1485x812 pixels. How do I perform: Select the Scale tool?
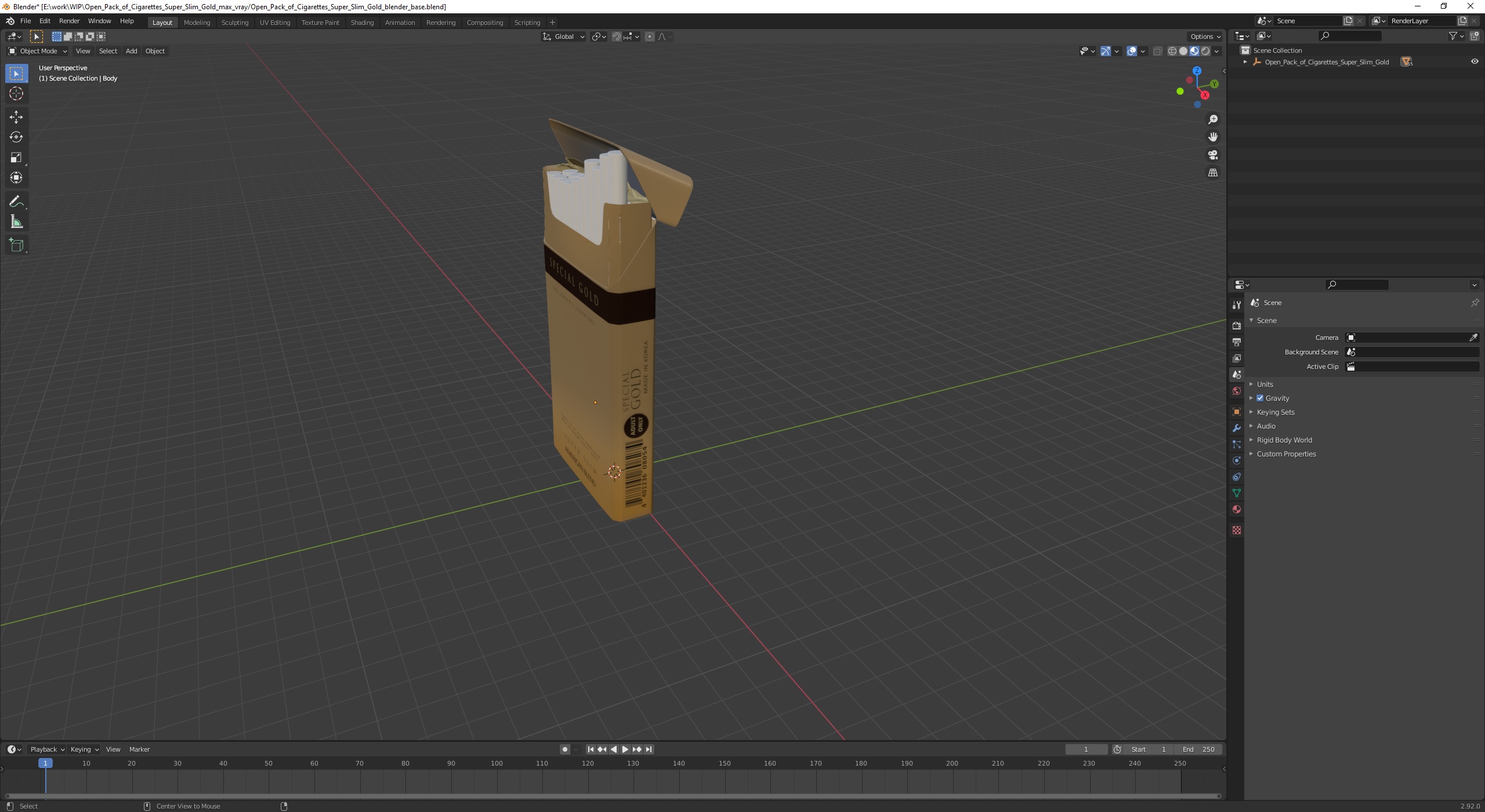coord(16,157)
